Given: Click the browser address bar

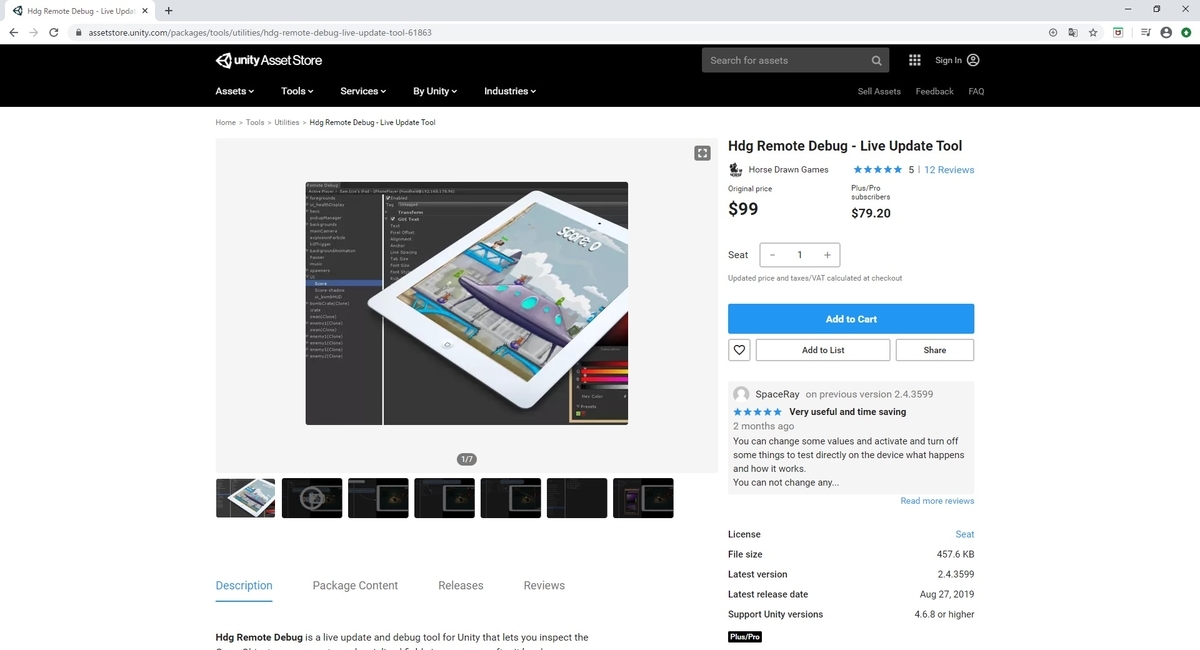Looking at the screenshot, I should click(560, 32).
